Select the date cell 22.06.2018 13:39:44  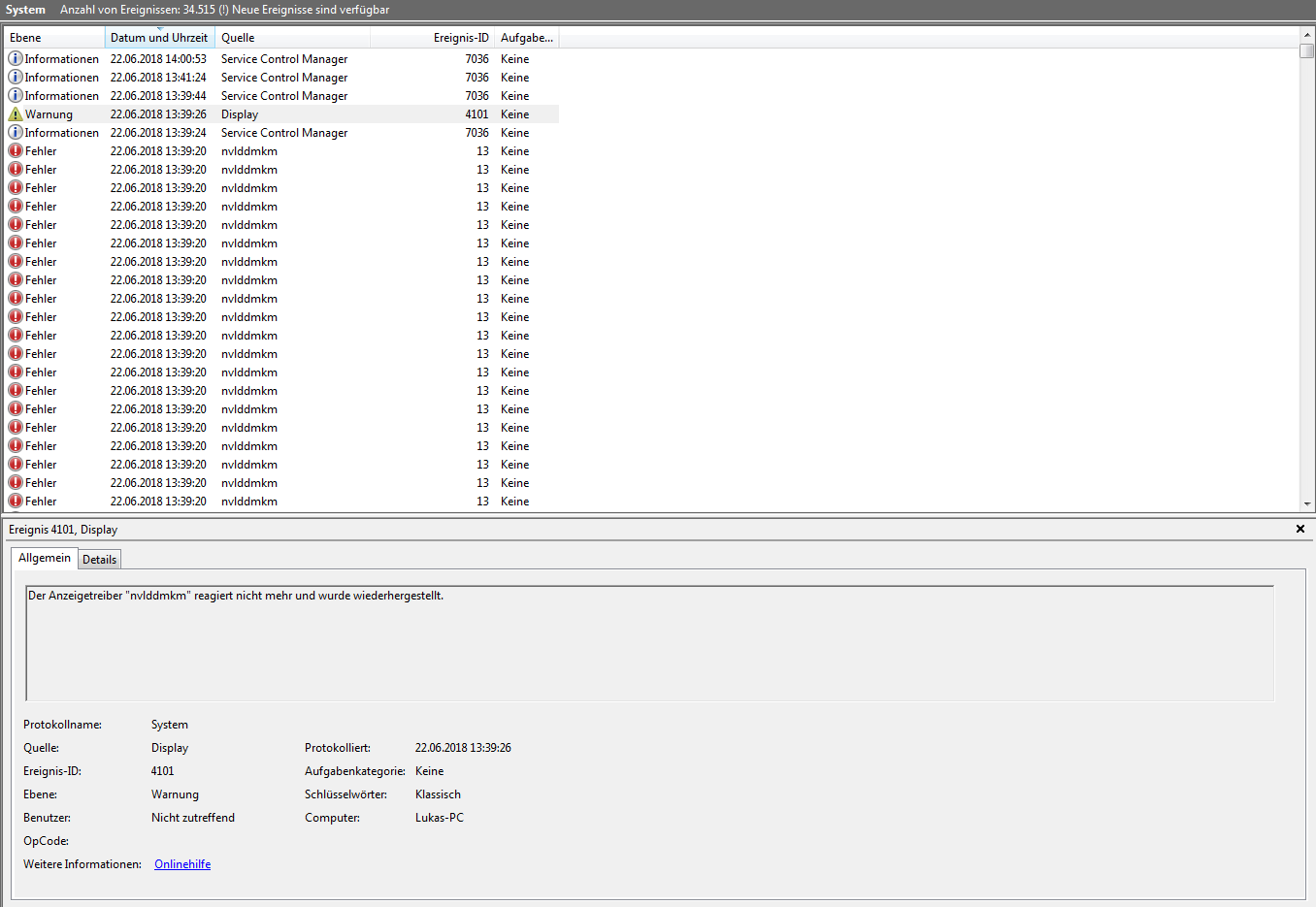click(x=158, y=96)
